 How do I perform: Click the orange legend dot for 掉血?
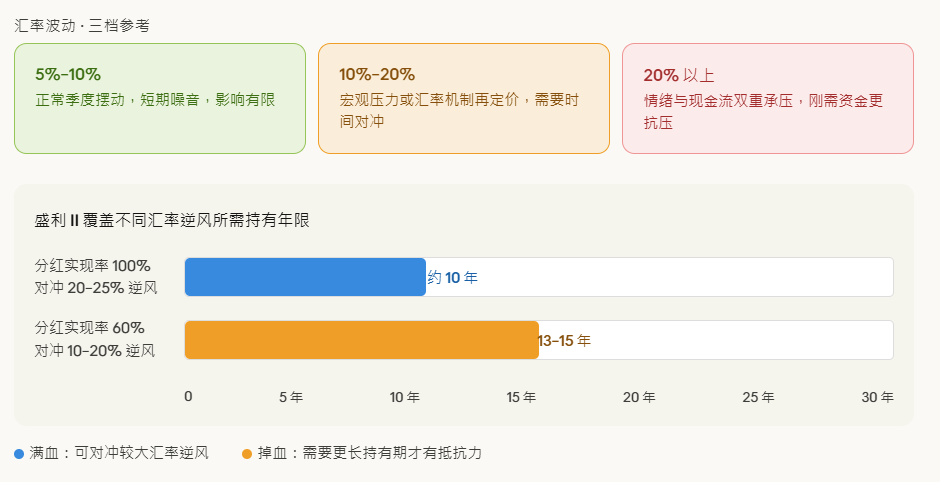point(247,454)
